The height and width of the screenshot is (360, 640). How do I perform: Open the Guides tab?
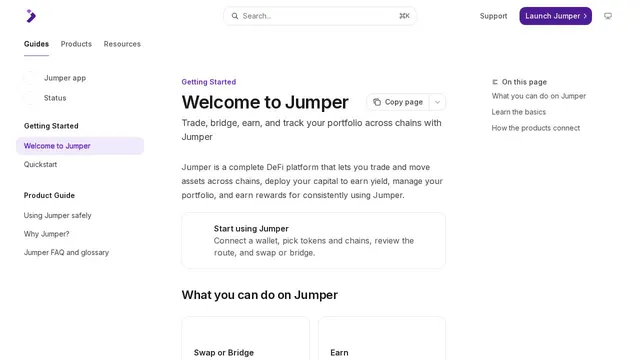[x=36, y=44]
